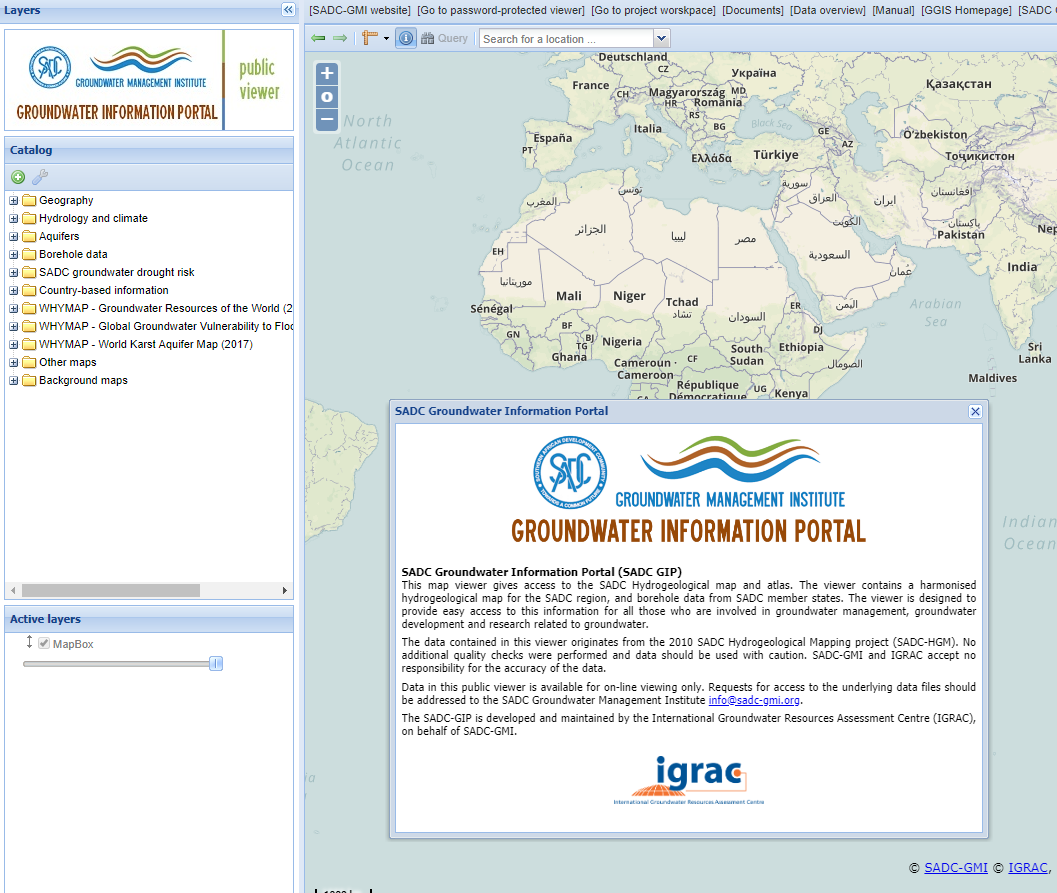Expand the Aquifers folder
The height and width of the screenshot is (893, 1057).
(x=14, y=237)
